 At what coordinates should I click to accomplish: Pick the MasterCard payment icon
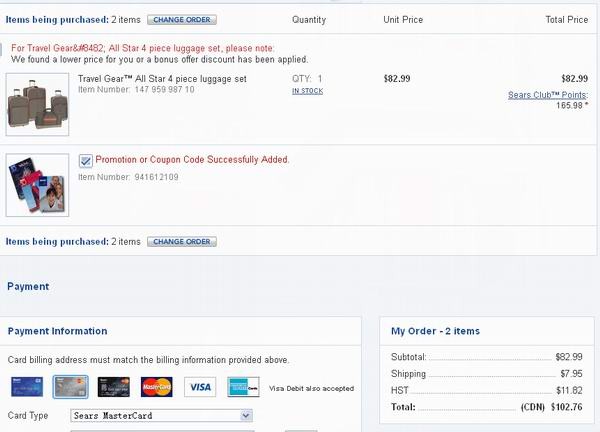(157, 387)
